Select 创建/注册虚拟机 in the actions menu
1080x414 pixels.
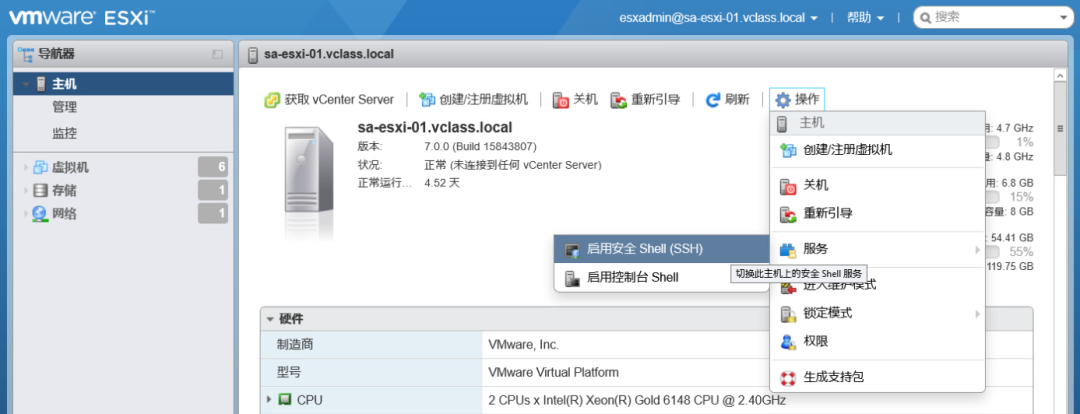(x=878, y=149)
